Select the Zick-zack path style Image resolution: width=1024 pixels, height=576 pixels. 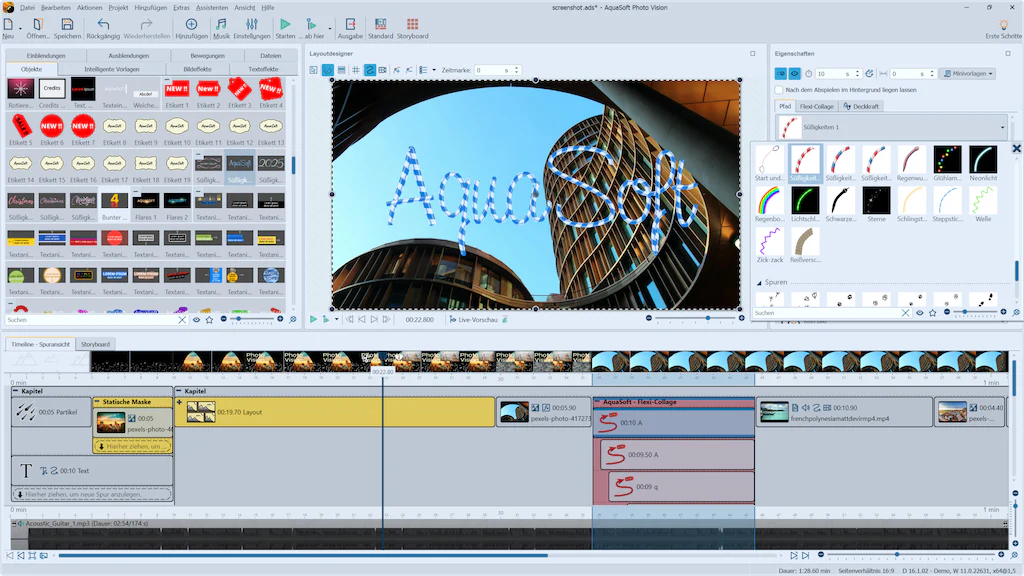(770, 245)
